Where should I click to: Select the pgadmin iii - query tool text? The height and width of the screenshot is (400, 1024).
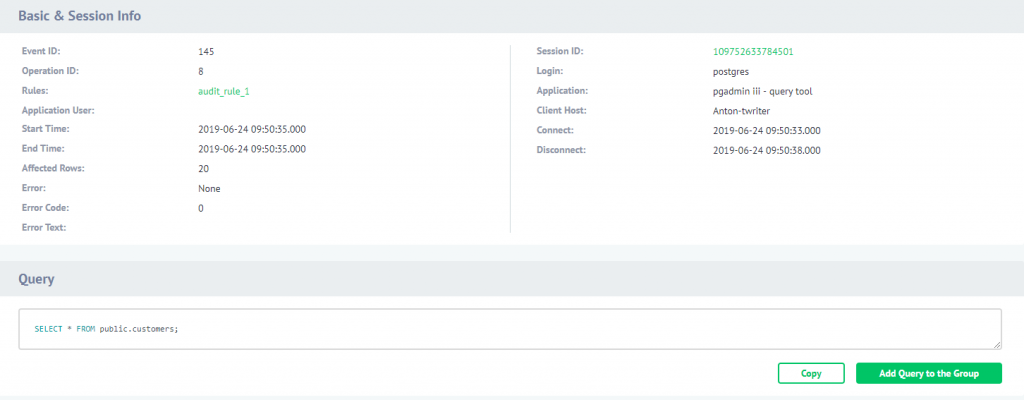click(x=755, y=91)
